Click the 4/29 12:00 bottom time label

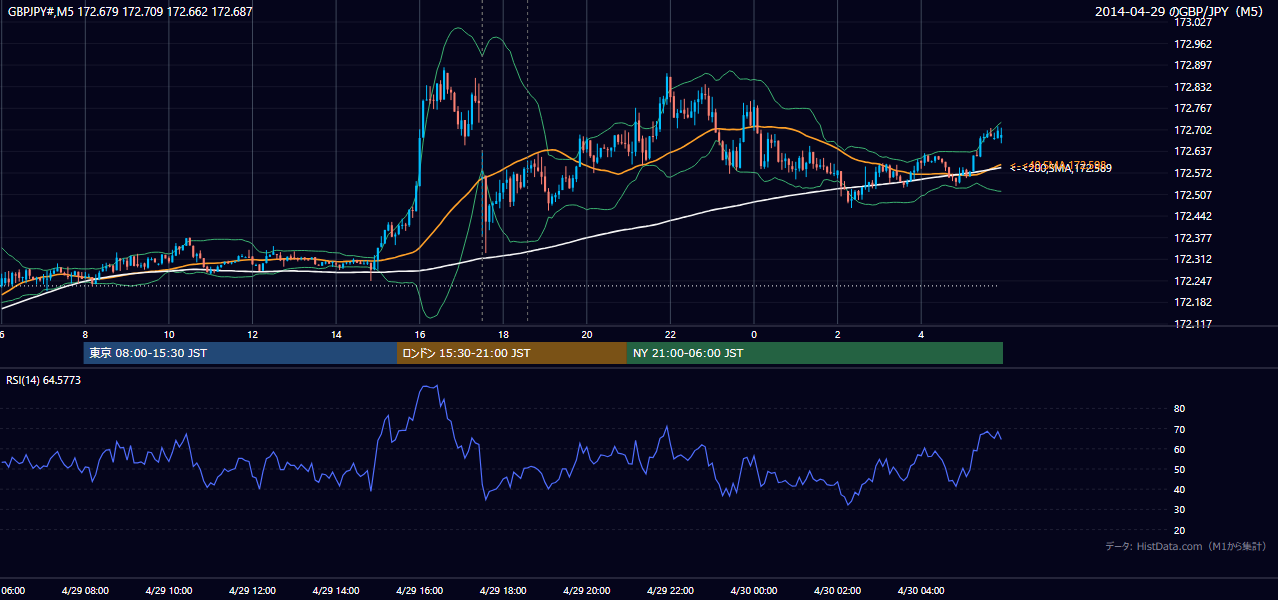pyautogui.click(x=252, y=591)
